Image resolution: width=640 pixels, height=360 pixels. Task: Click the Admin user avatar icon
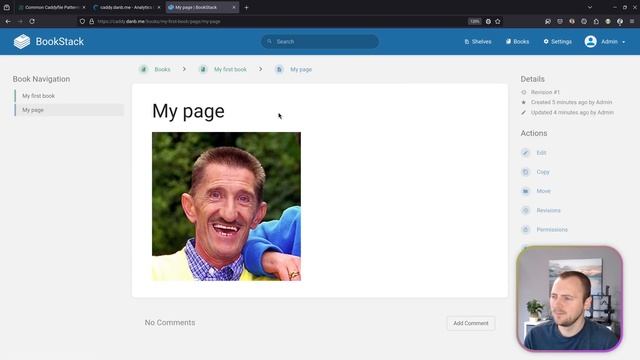pos(590,41)
